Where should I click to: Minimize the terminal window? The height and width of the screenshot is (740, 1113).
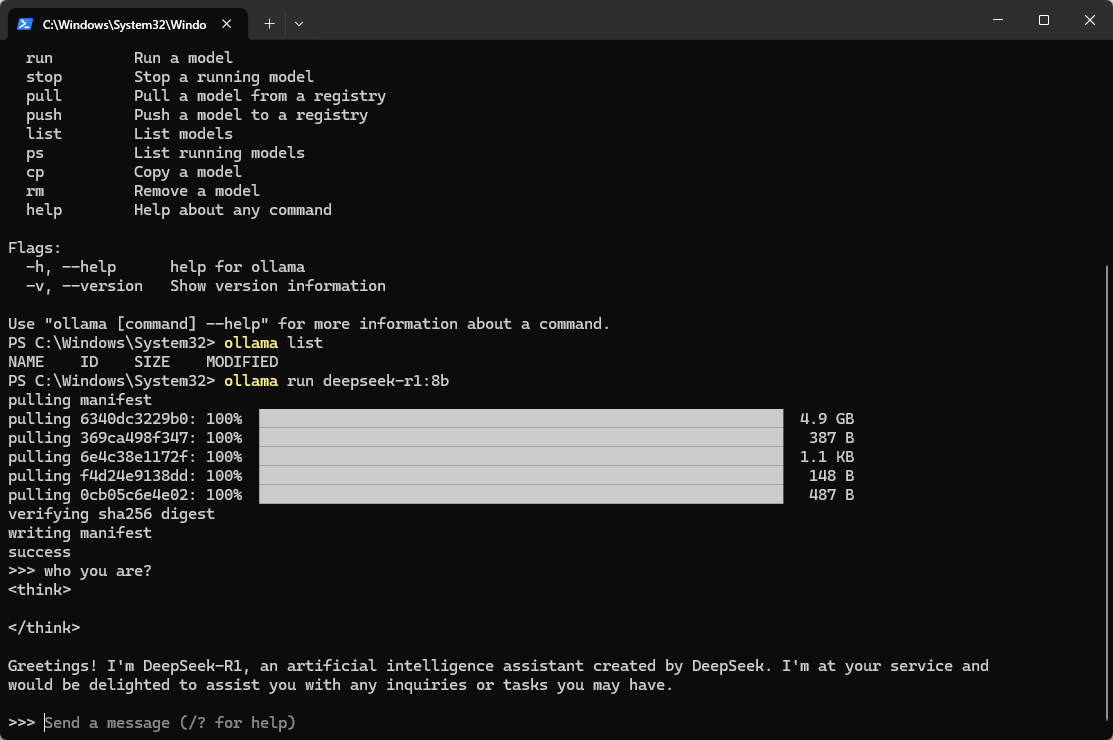(998, 20)
